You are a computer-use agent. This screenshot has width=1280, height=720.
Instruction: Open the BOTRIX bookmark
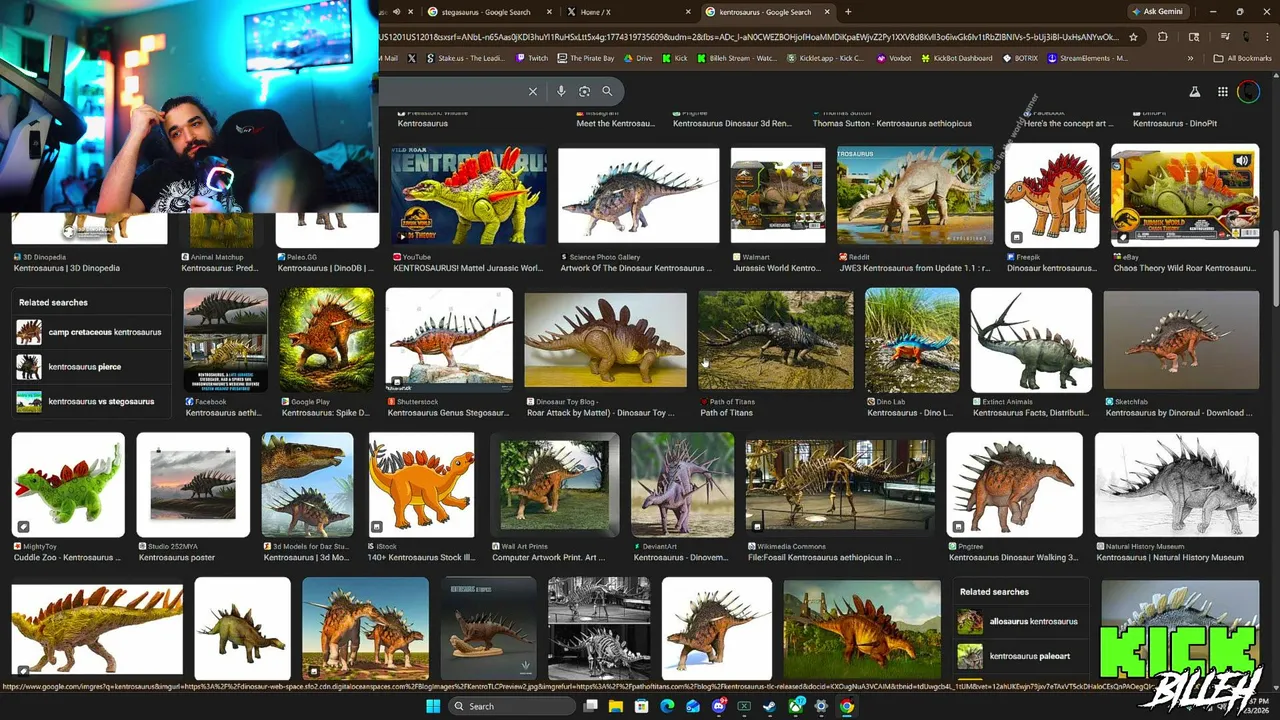1020,58
